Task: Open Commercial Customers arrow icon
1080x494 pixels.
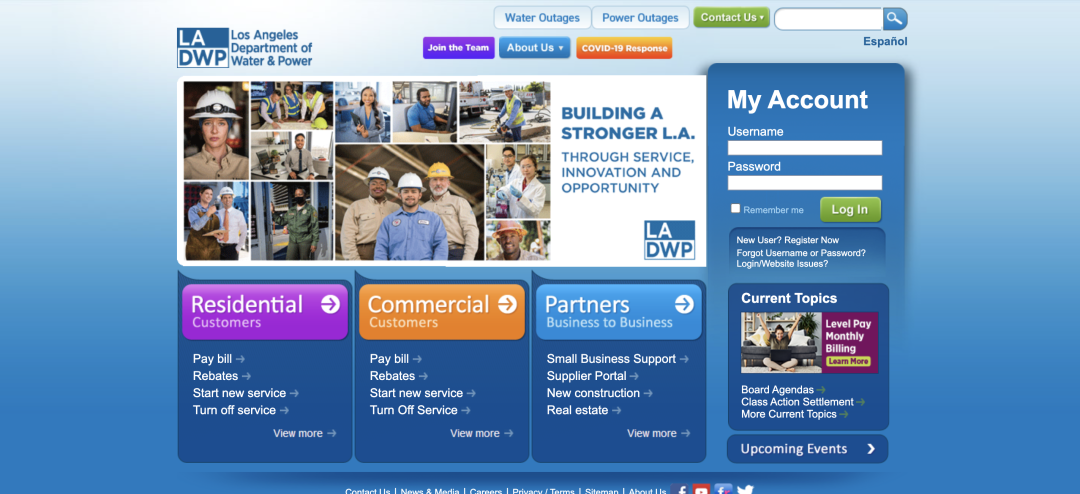Action: click(x=507, y=304)
